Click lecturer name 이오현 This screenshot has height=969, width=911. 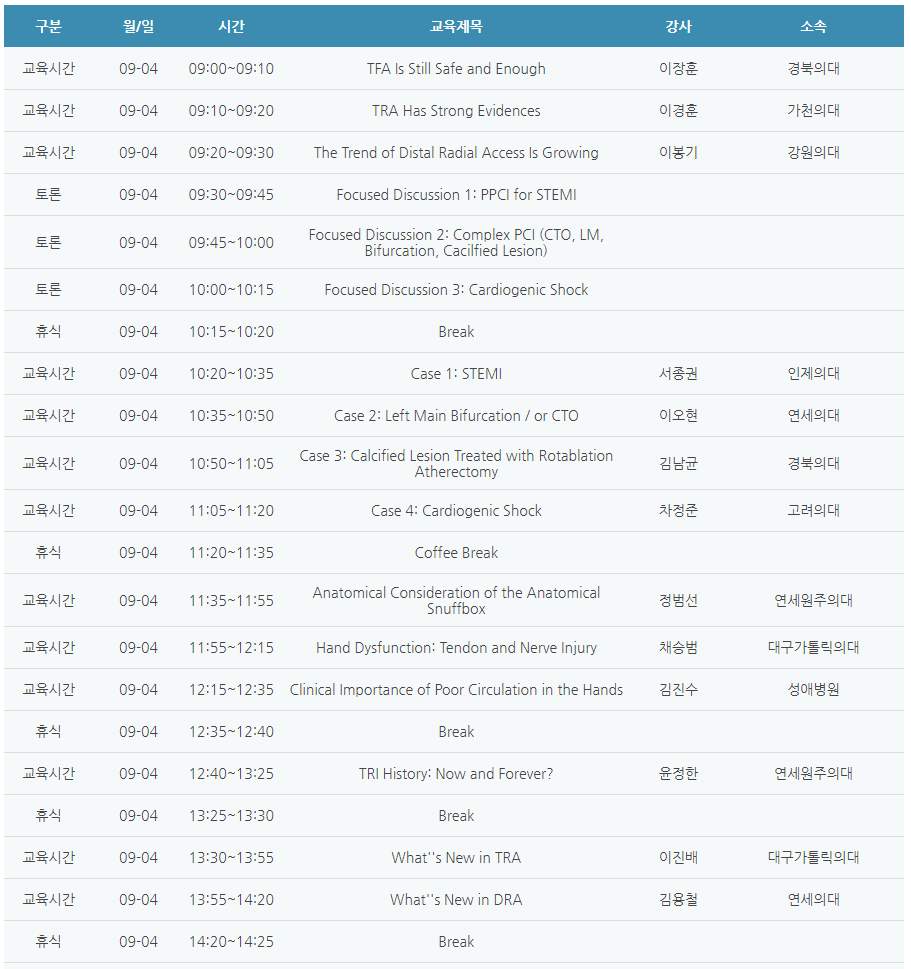pos(678,416)
